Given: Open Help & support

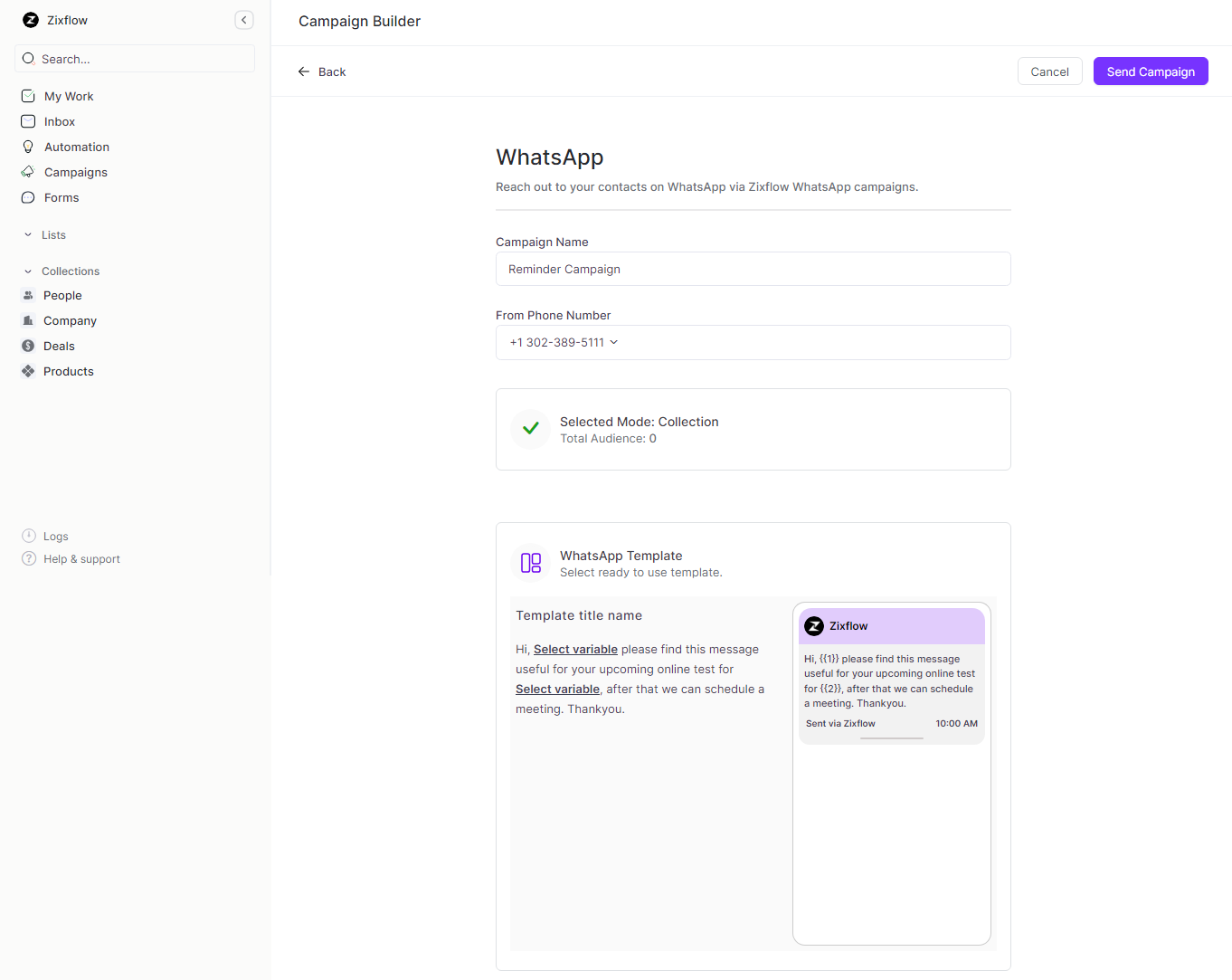Looking at the screenshot, I should (x=81, y=558).
